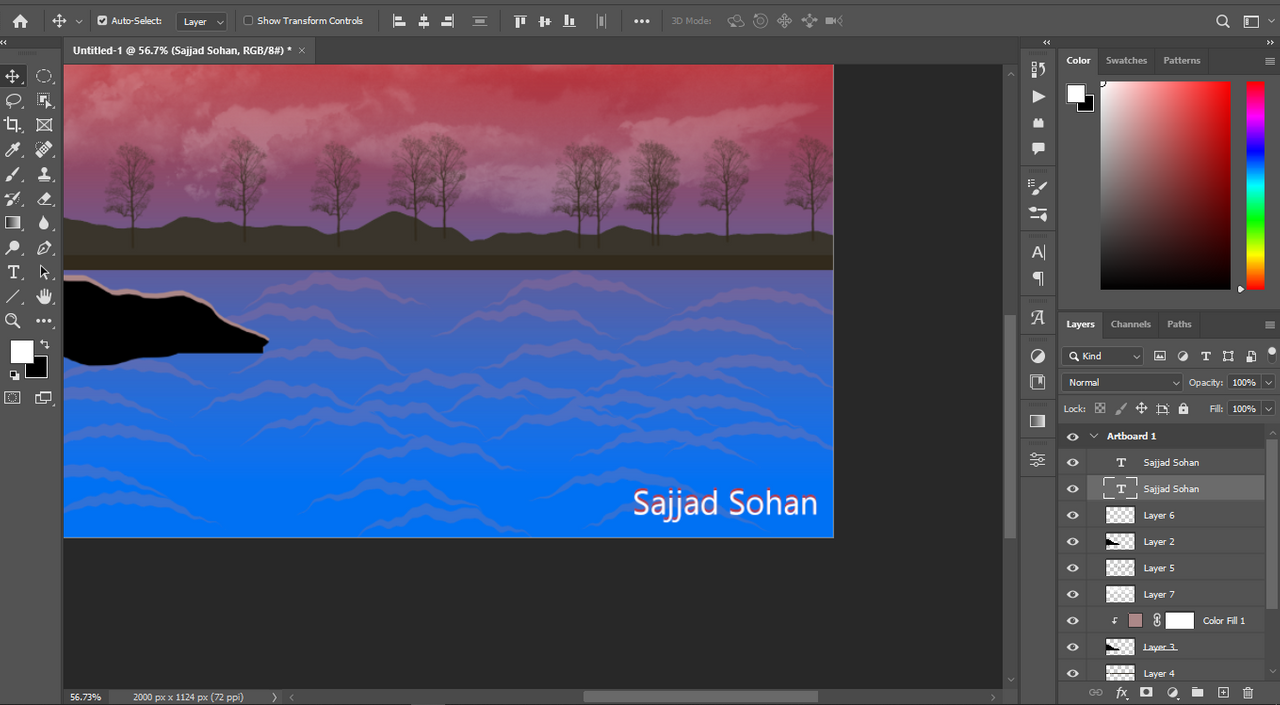Switch to the Swatches tab

point(1126,61)
